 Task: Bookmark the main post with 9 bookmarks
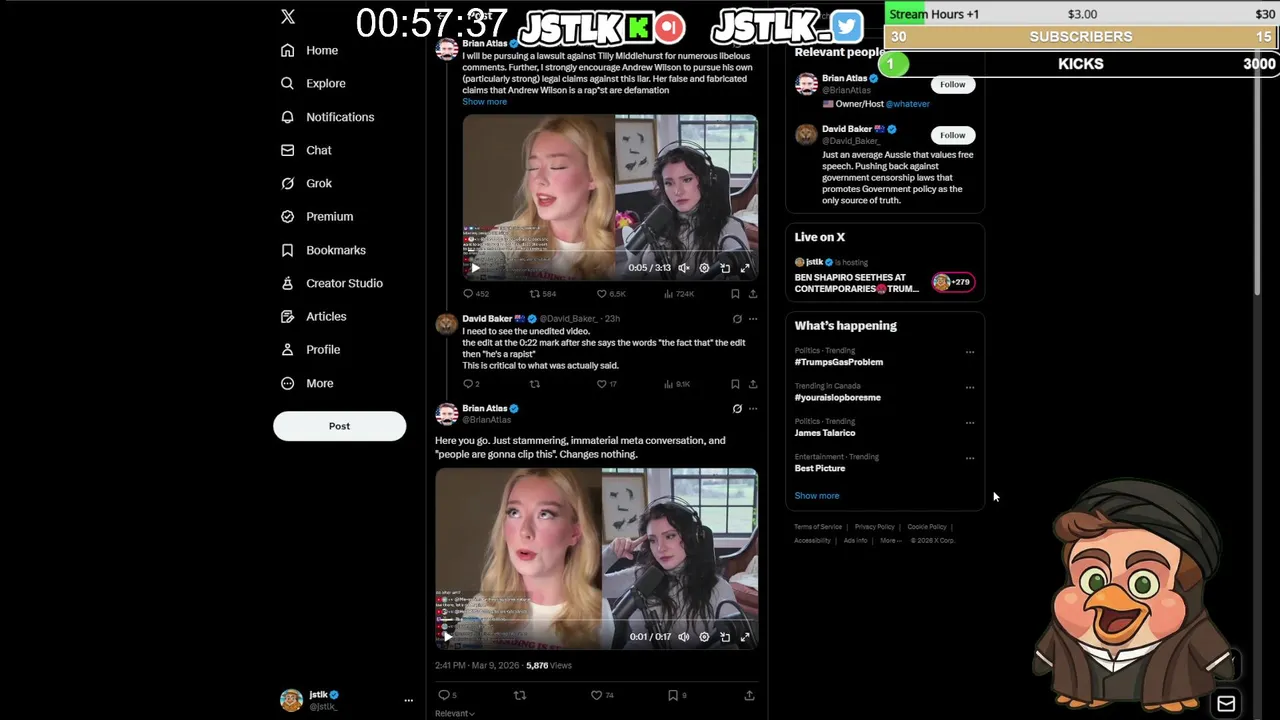point(677,695)
